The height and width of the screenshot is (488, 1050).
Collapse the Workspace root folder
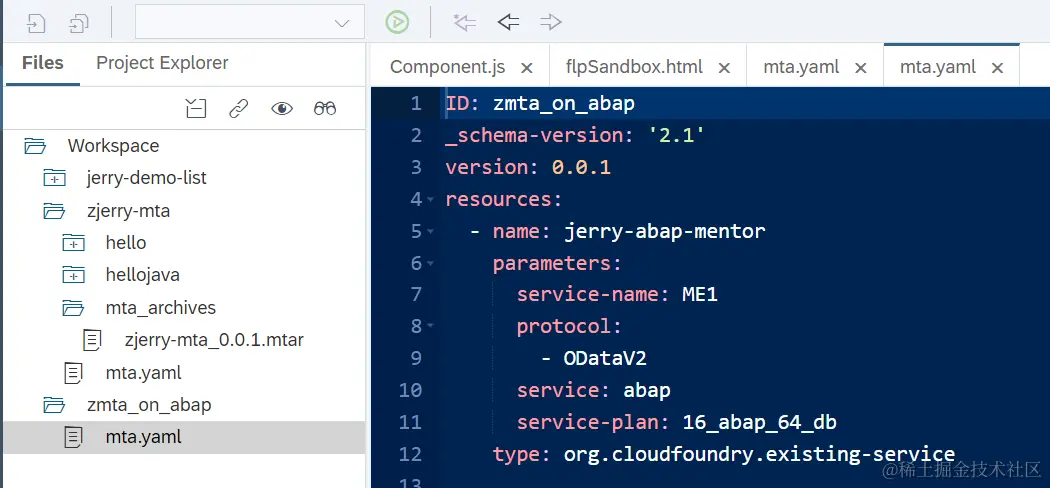click(x=35, y=146)
